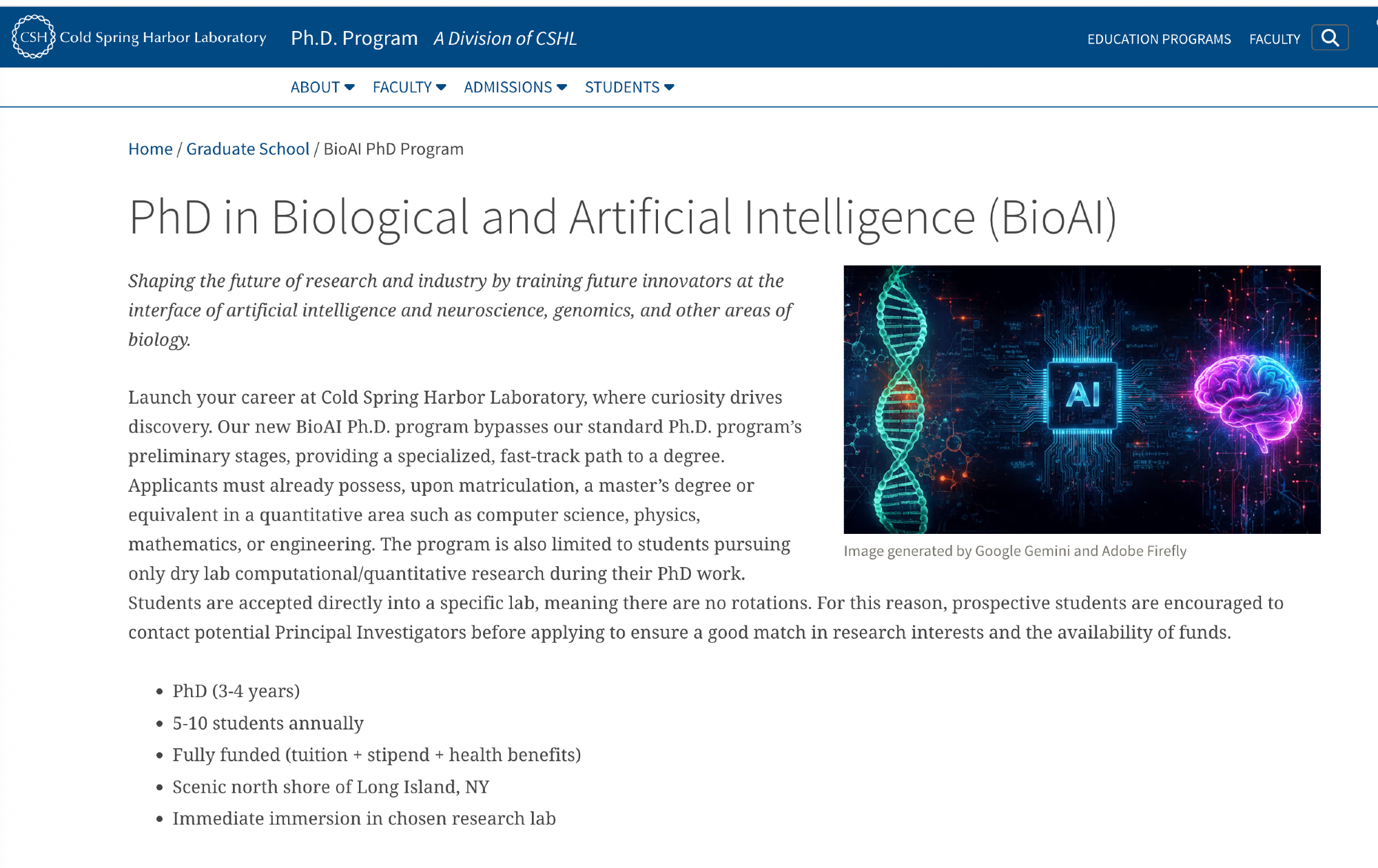Open the ADMISSIONS dropdown menu
This screenshot has height=868, width=1378.
(x=515, y=87)
